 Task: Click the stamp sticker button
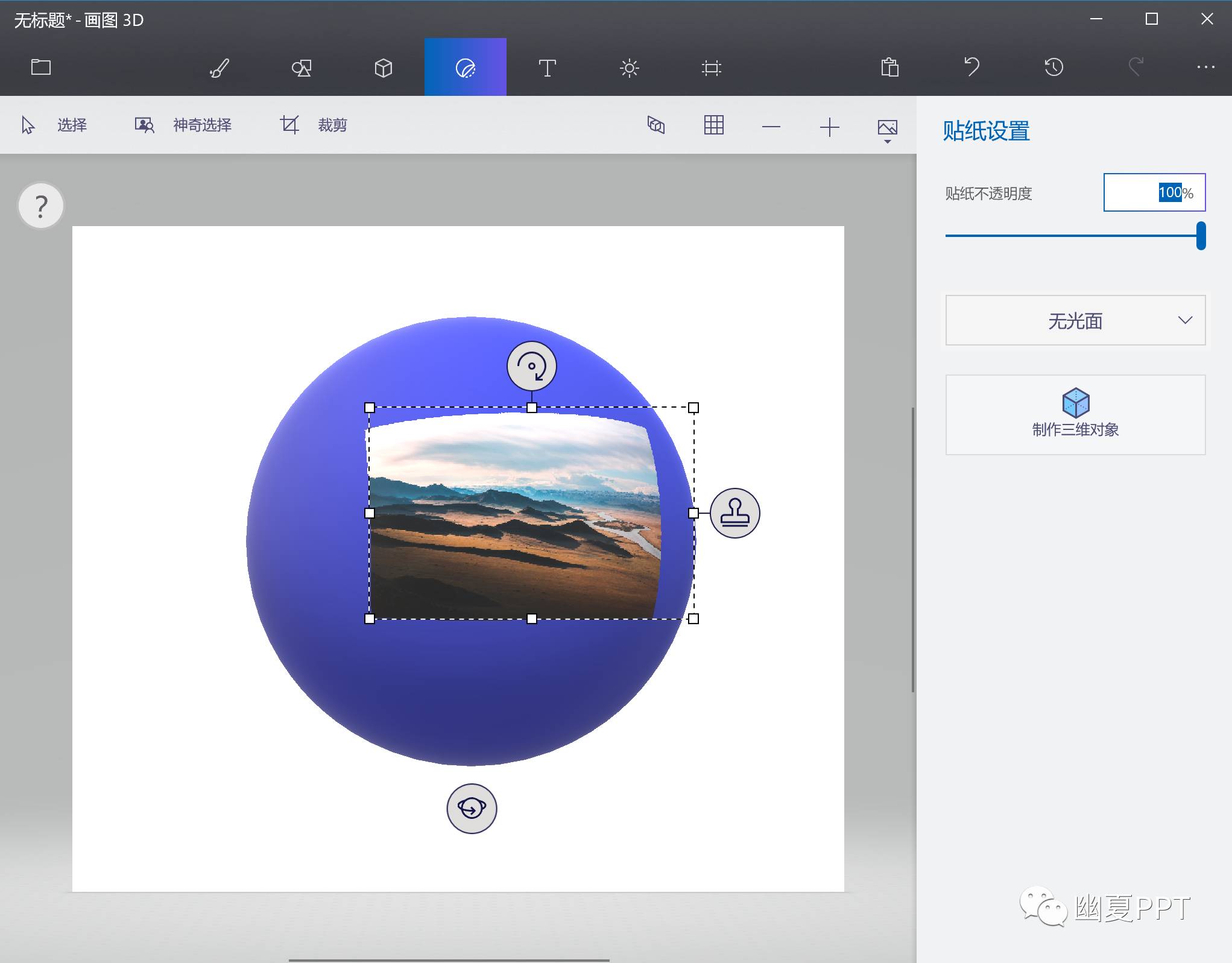tap(734, 513)
